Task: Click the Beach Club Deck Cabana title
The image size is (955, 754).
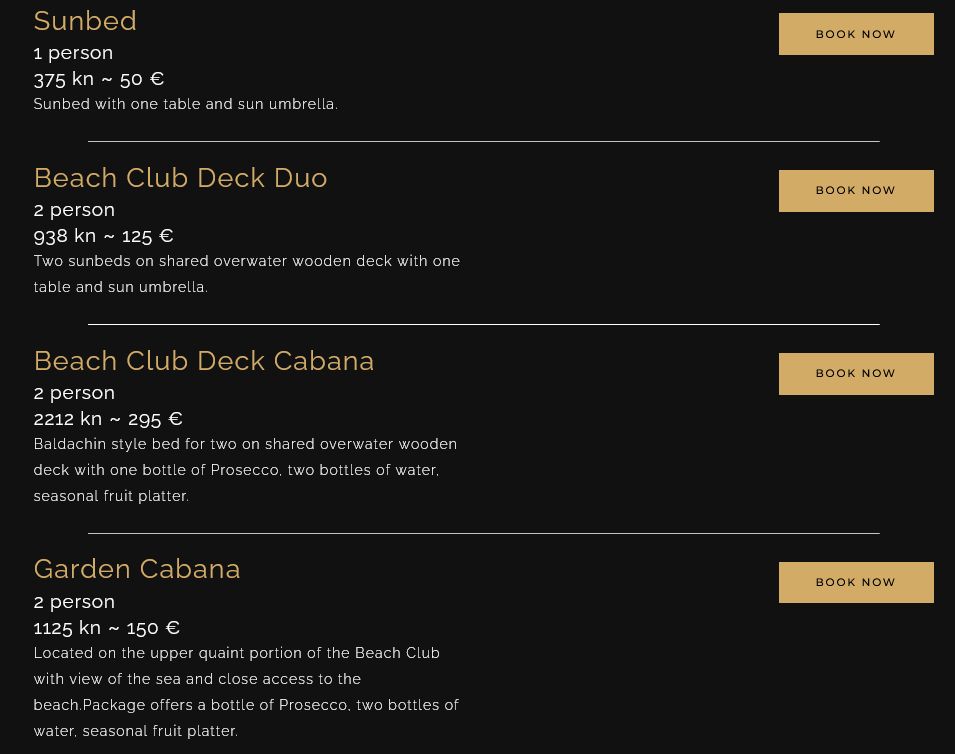Action: [203, 361]
